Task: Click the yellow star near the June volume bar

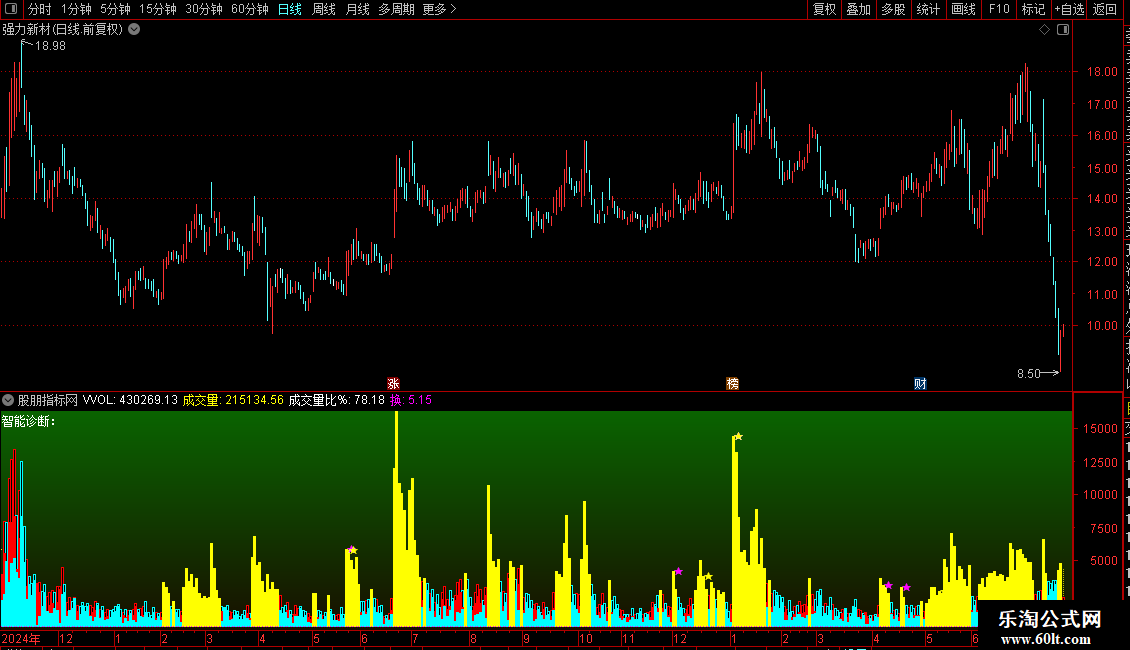Action: click(353, 551)
